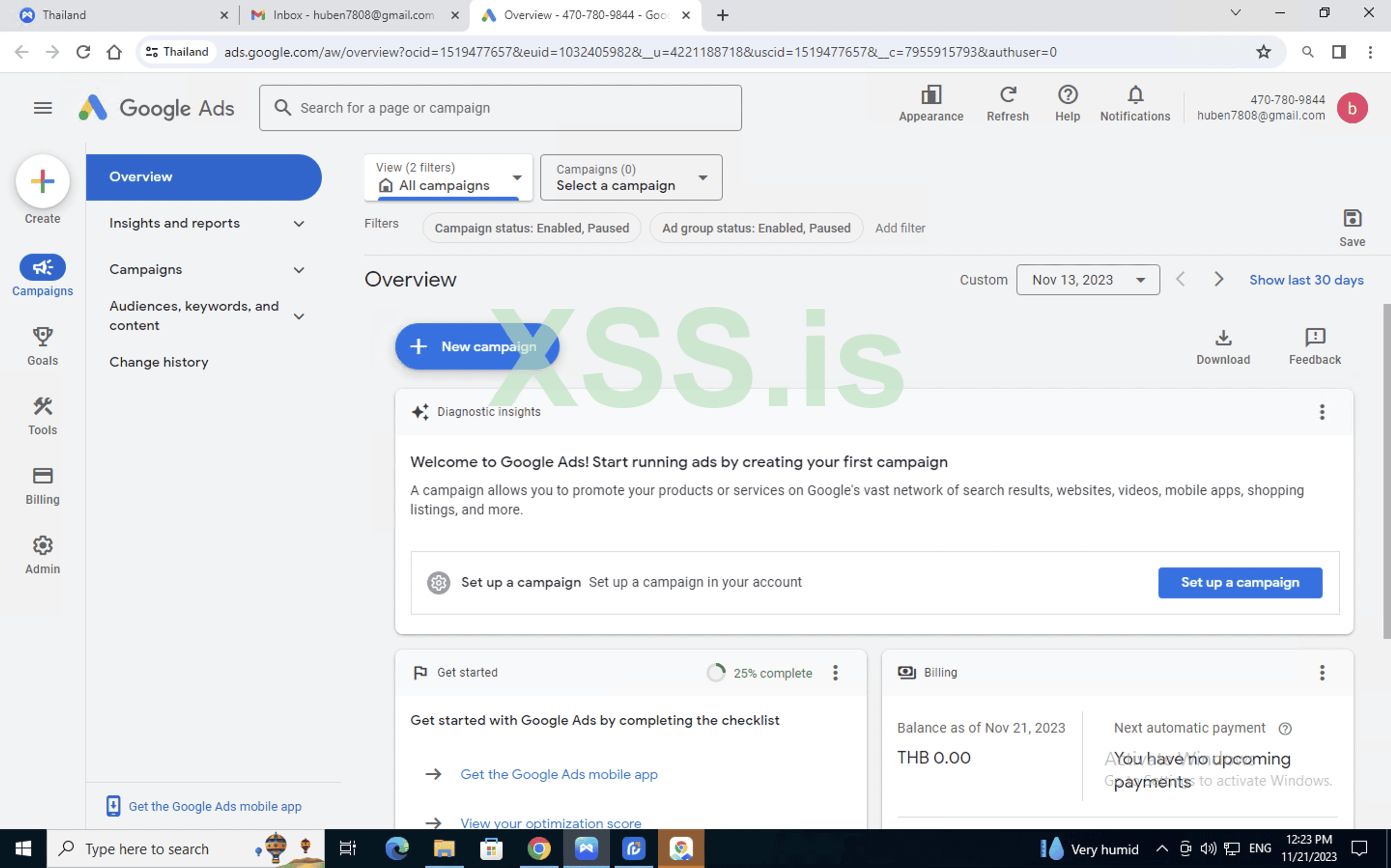Image resolution: width=1391 pixels, height=868 pixels.
Task: Open Notifications bell icon
Action: 1135,103
